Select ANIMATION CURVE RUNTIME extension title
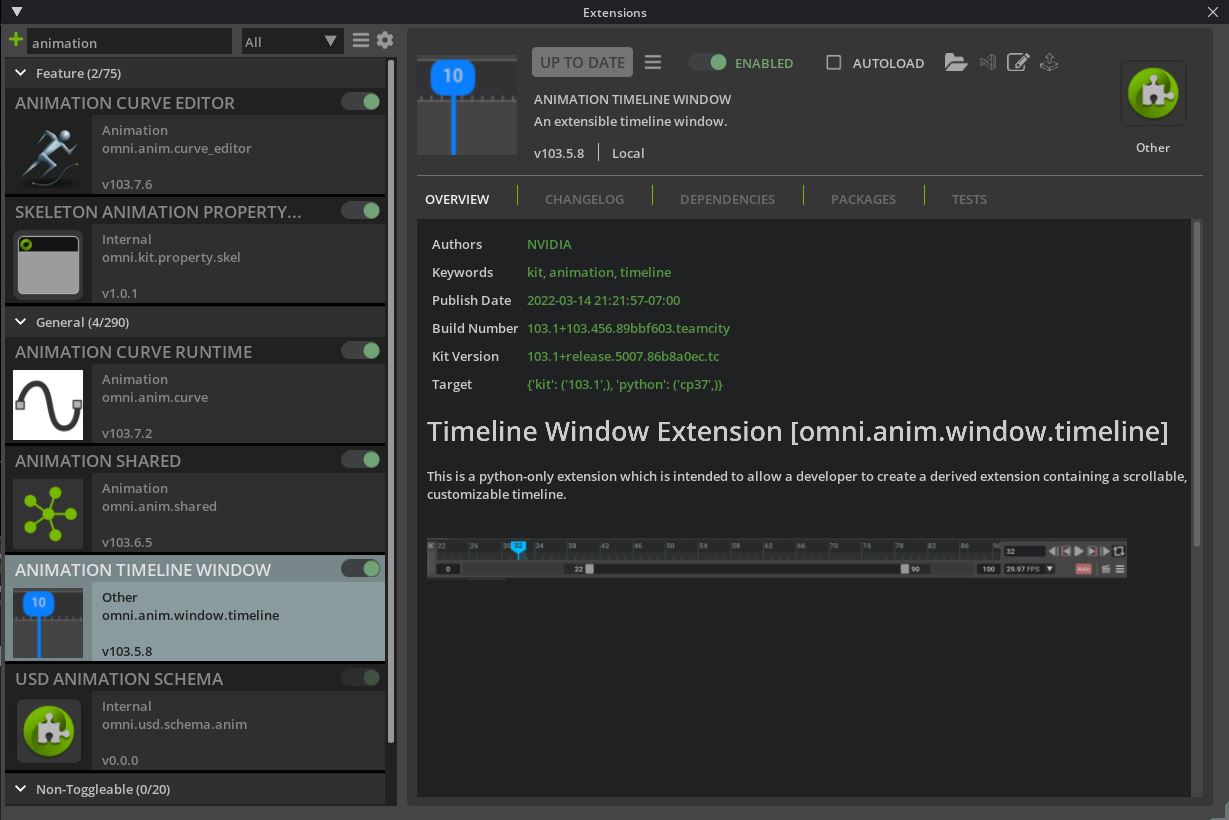Screen dimensions: 1229x820 click(133, 351)
